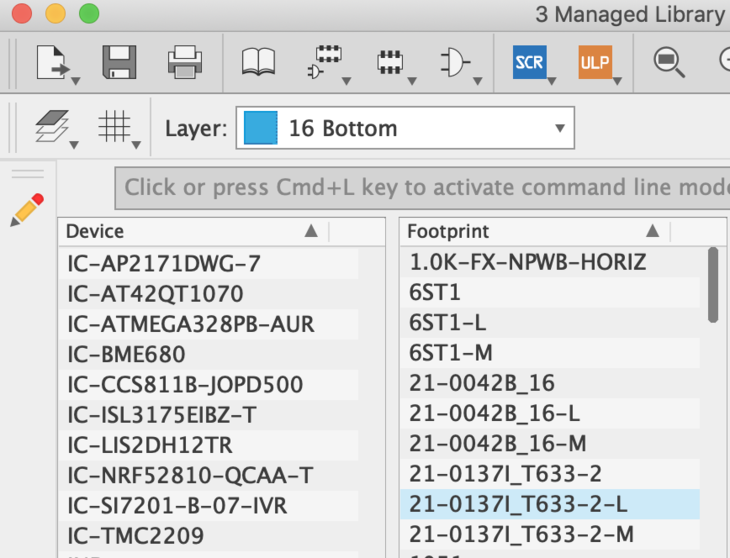
Task: Activate the command line input field
Action: coord(422,188)
